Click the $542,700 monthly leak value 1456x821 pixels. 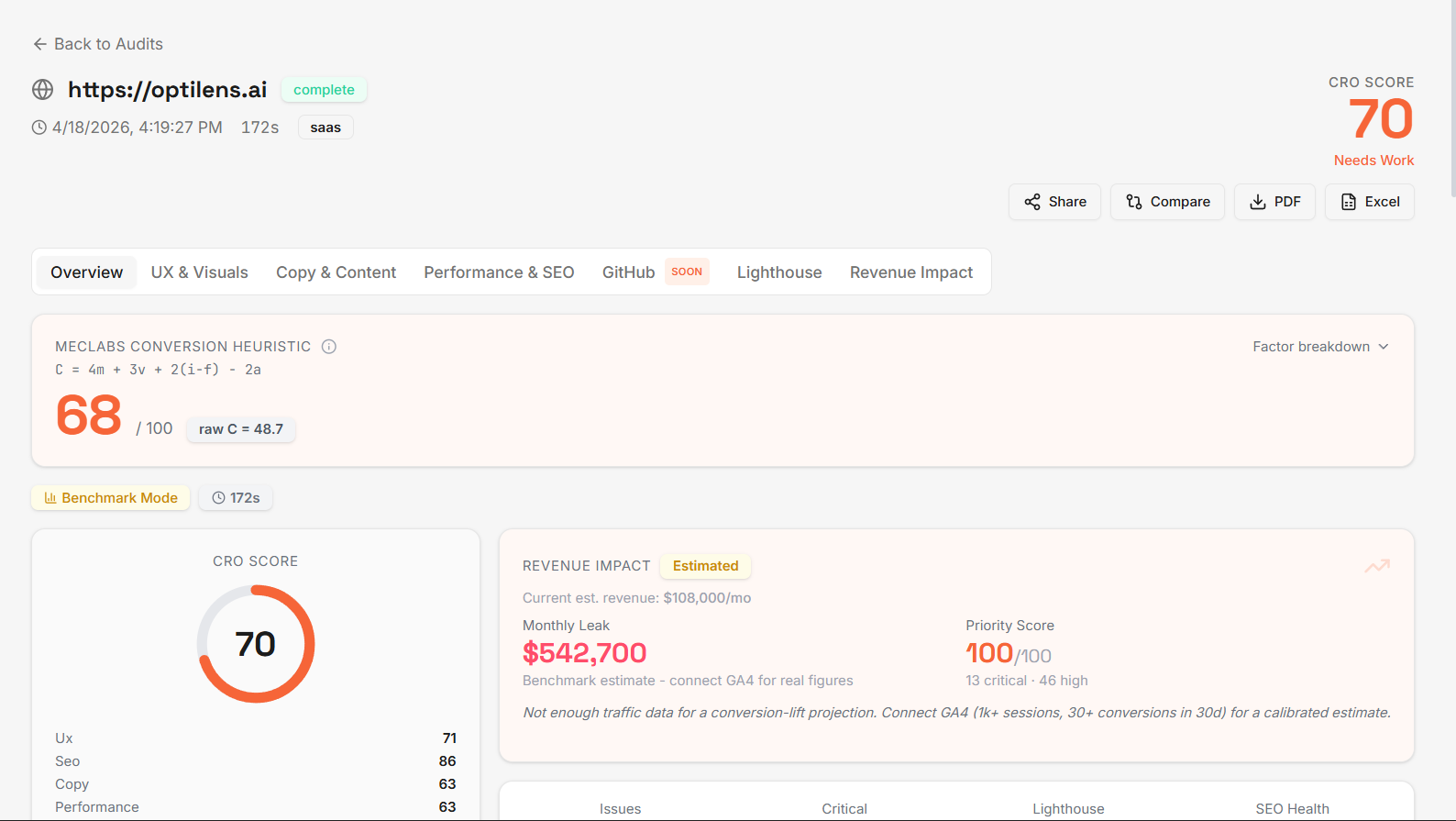pyautogui.click(x=585, y=652)
